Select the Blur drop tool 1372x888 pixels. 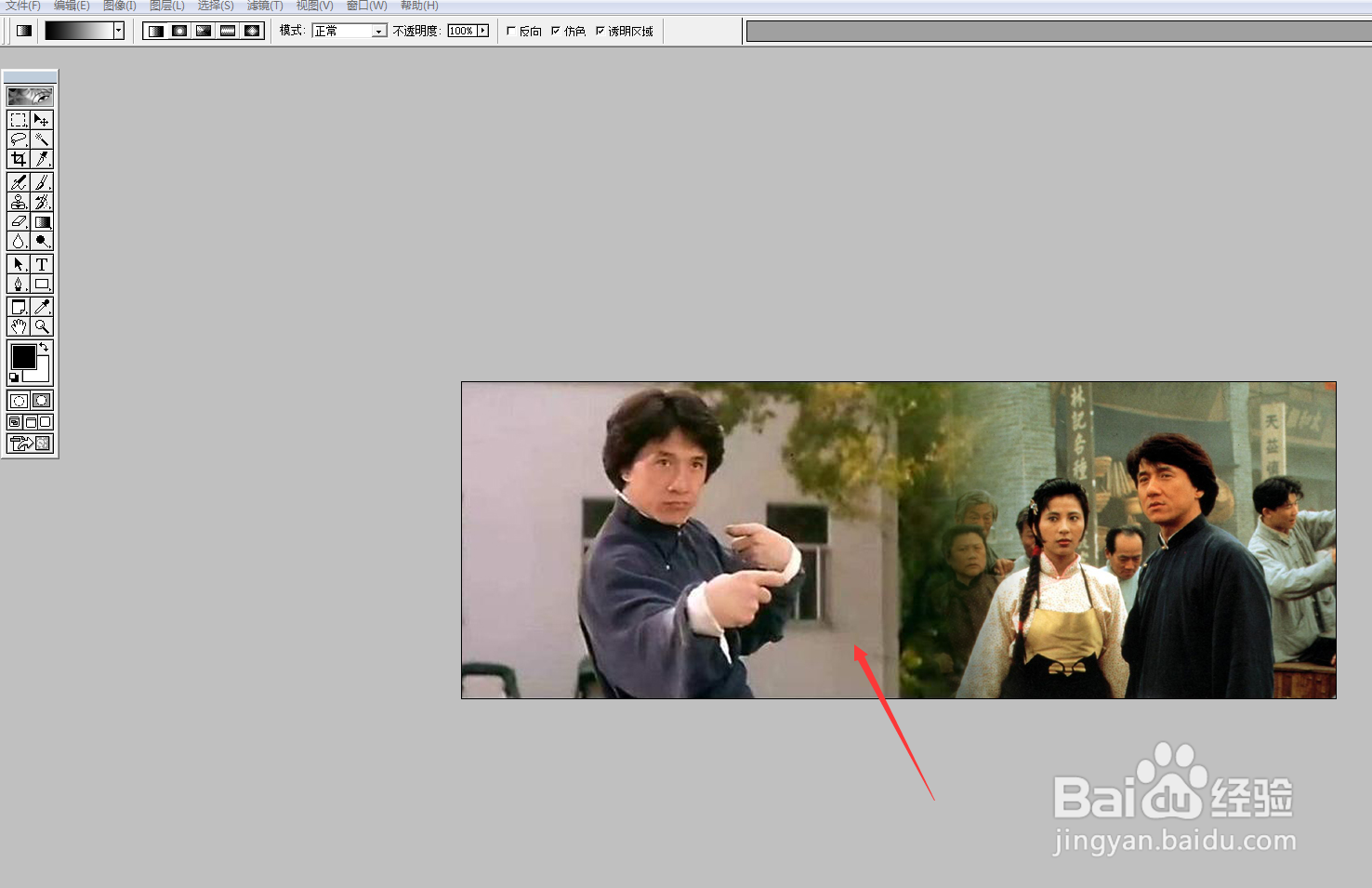click(19, 241)
